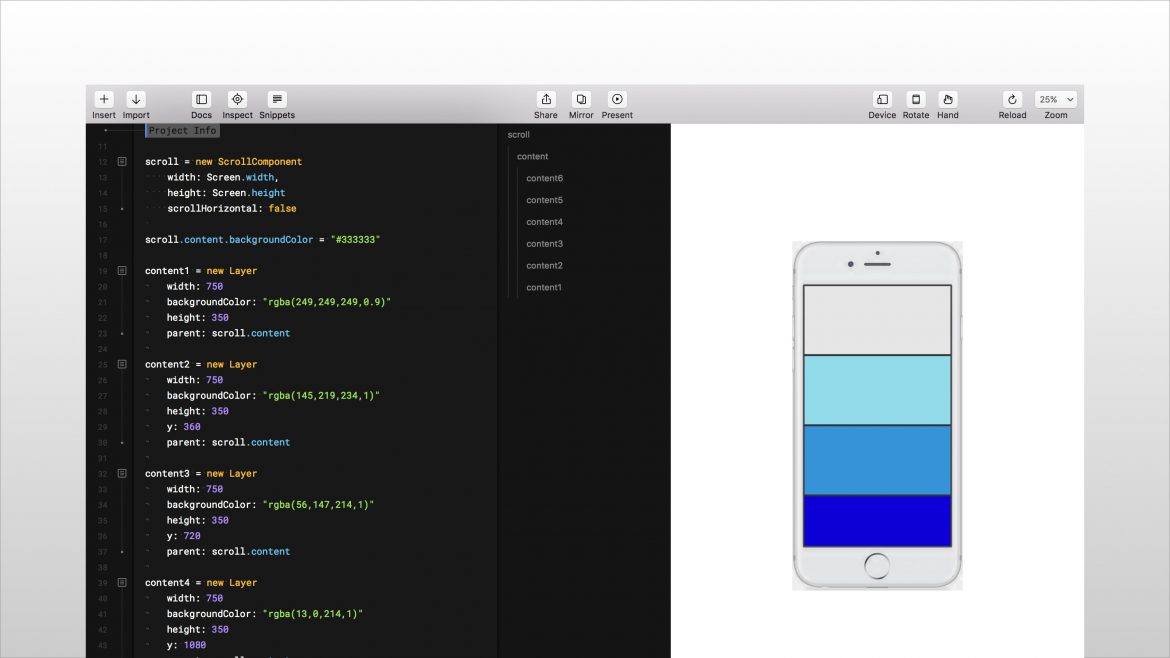1170x658 pixels.
Task: Click the "#333333" color string
Action: click(x=355, y=239)
